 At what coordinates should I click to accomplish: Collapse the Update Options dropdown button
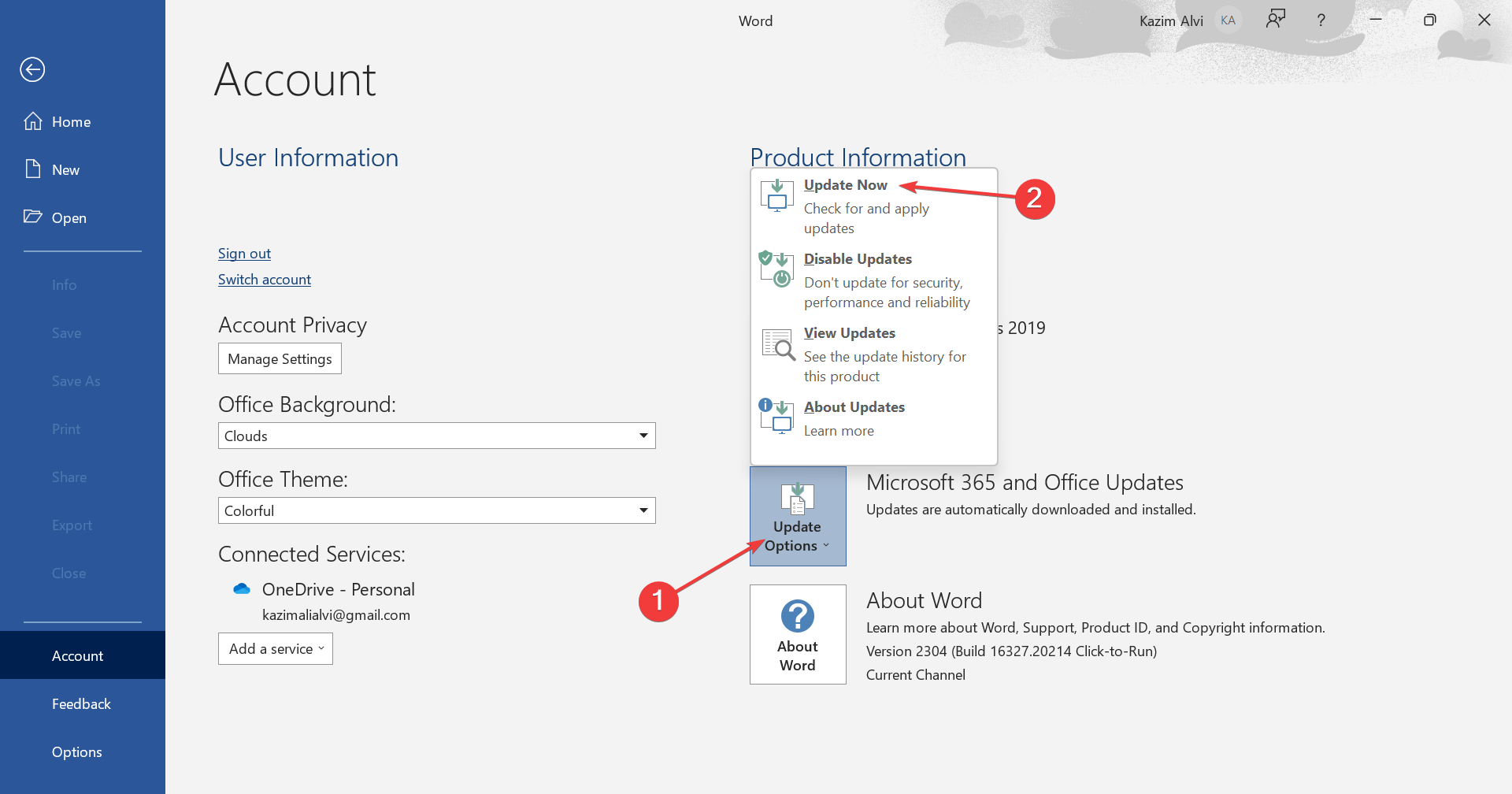pyautogui.click(x=798, y=516)
